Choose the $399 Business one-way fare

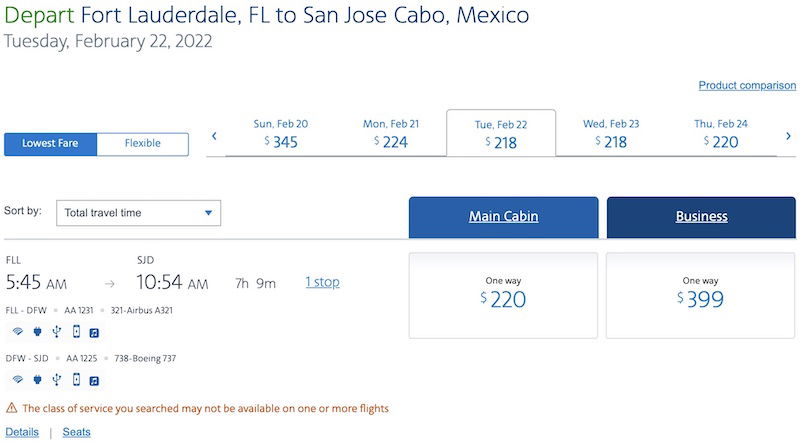coord(700,295)
